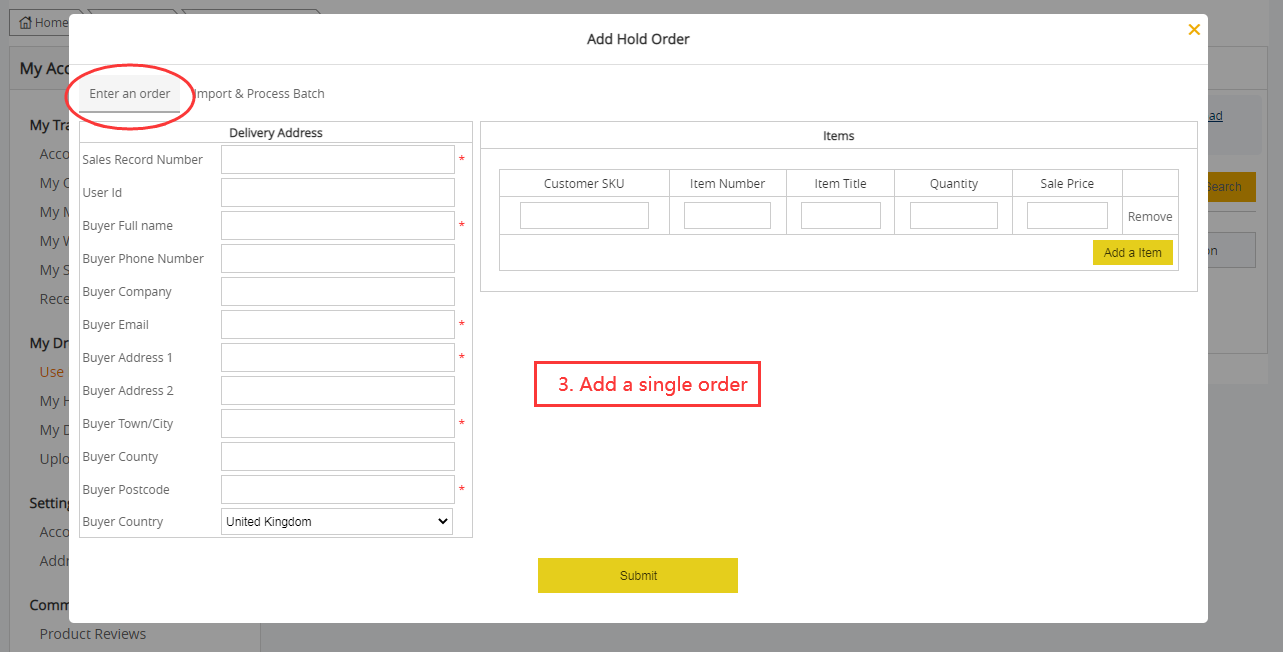1283x652 pixels.
Task: Switch to Enter an order tab
Action: [130, 94]
